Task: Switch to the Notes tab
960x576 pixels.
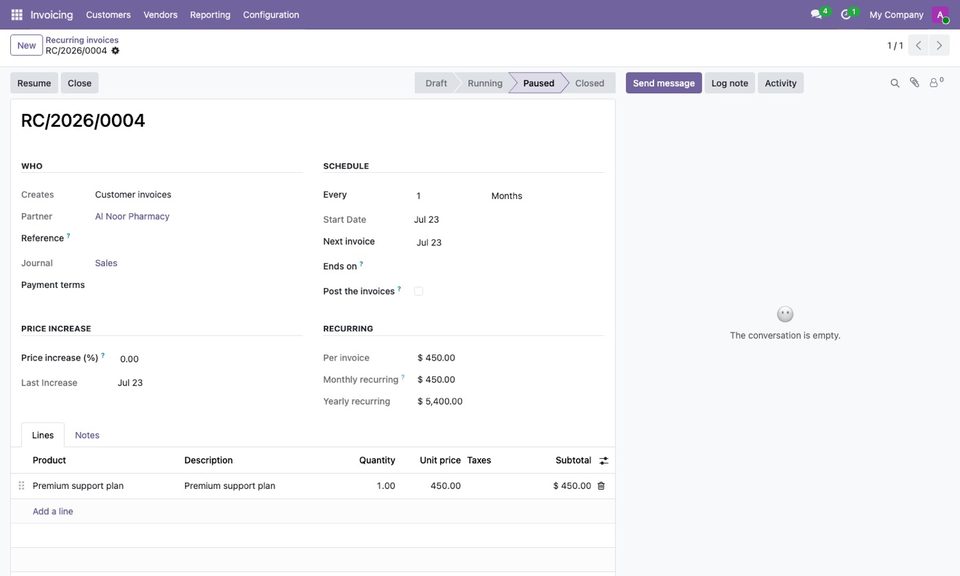Action: (x=87, y=435)
